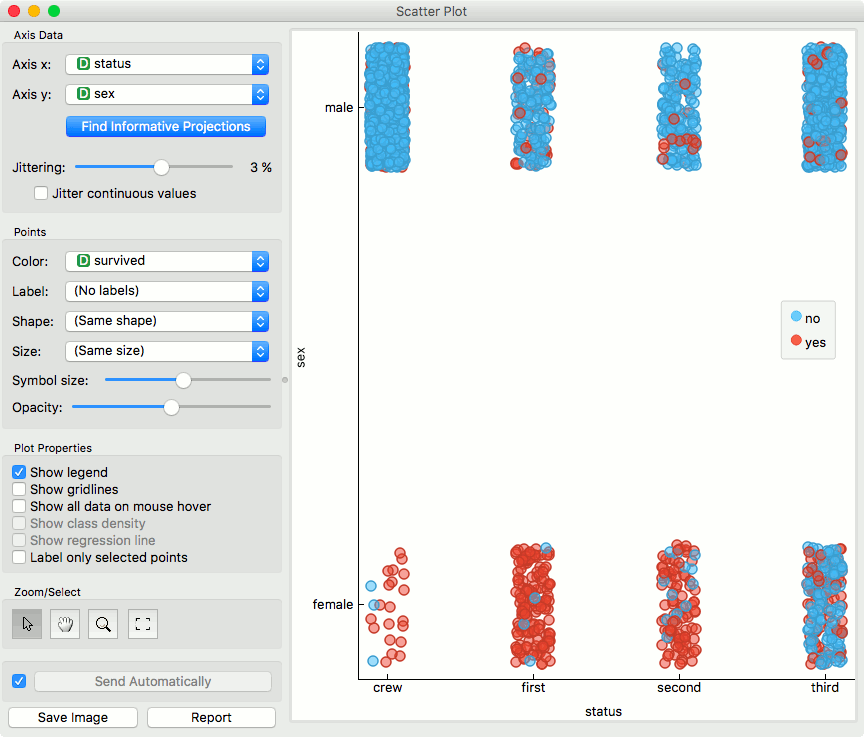Viewport: 864px width, 737px height.
Task: Open the Axis y sex dropdown
Action: pyautogui.click(x=167, y=94)
